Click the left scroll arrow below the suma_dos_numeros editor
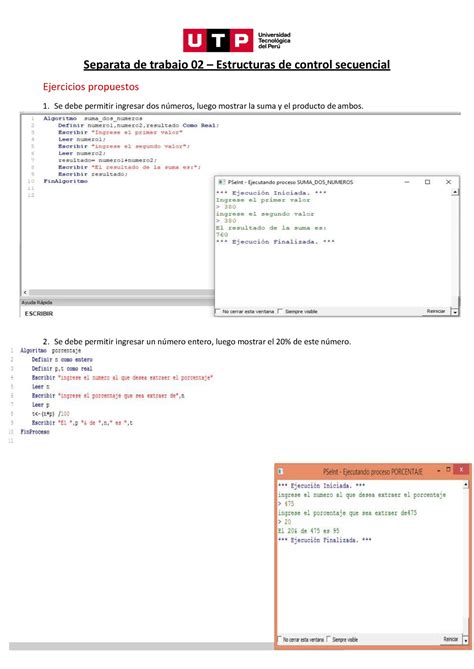 point(25,293)
